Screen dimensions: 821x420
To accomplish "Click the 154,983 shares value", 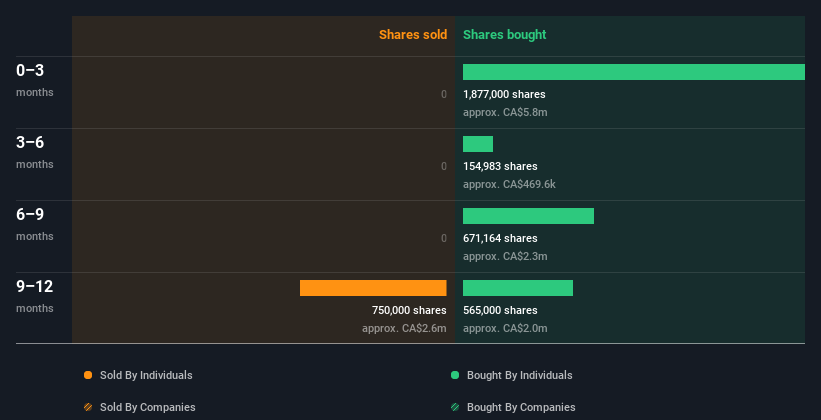I will coord(500,166).
